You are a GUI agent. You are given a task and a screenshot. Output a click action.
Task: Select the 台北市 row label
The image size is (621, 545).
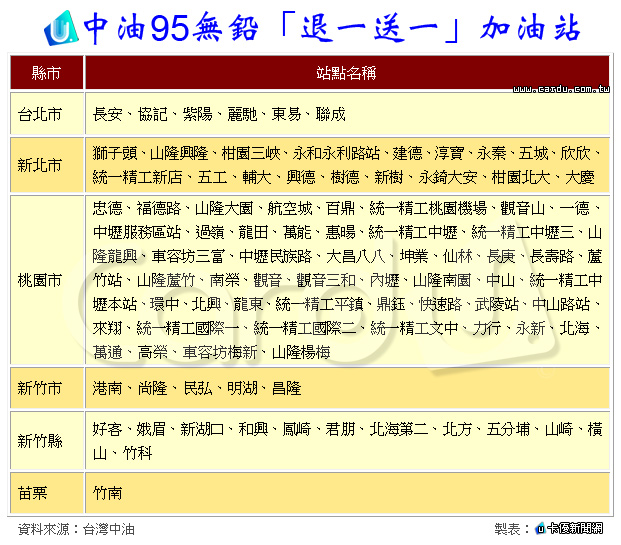(x=40, y=114)
